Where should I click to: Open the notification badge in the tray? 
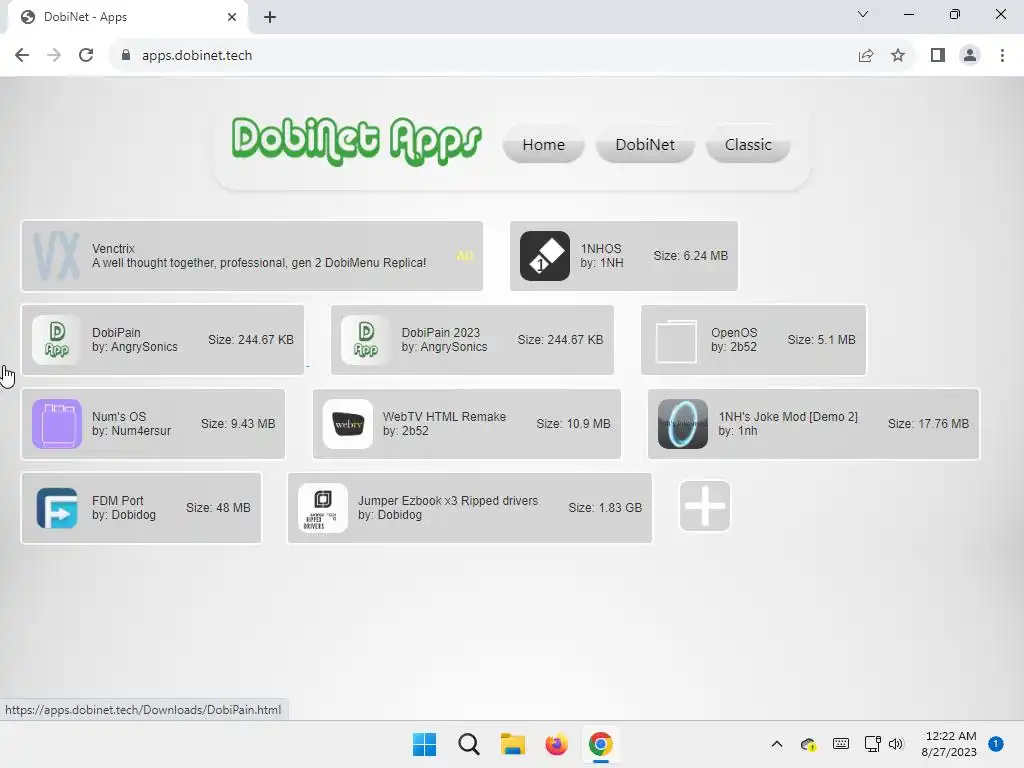[x=996, y=744]
